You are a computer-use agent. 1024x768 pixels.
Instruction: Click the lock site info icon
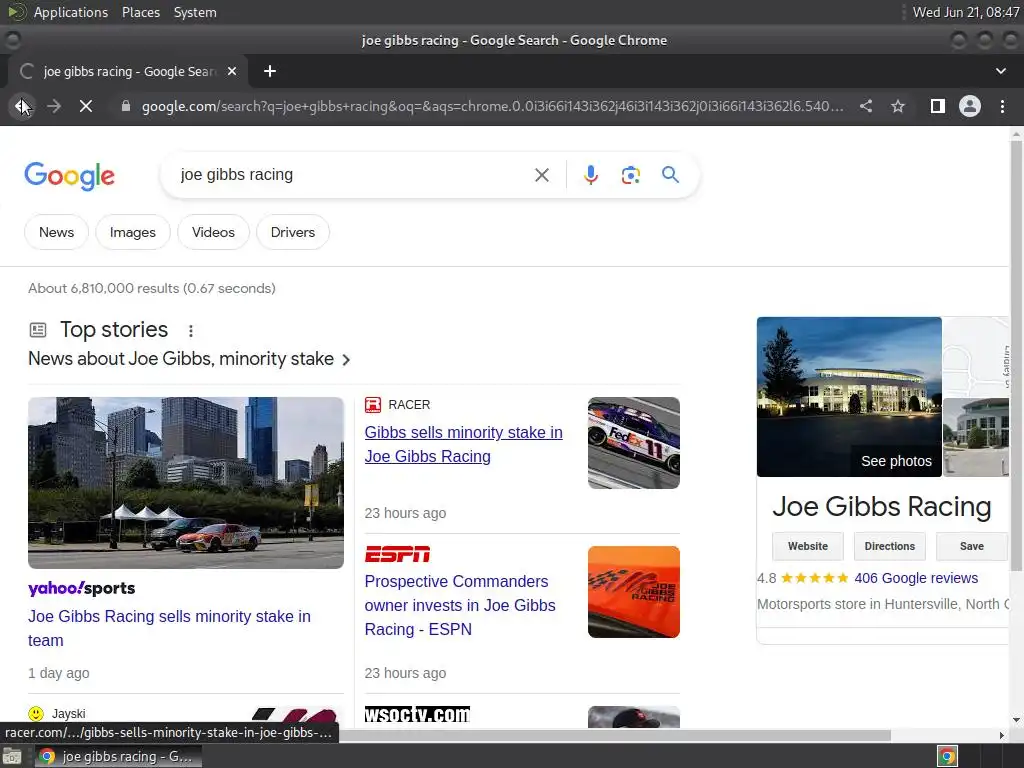click(x=126, y=106)
